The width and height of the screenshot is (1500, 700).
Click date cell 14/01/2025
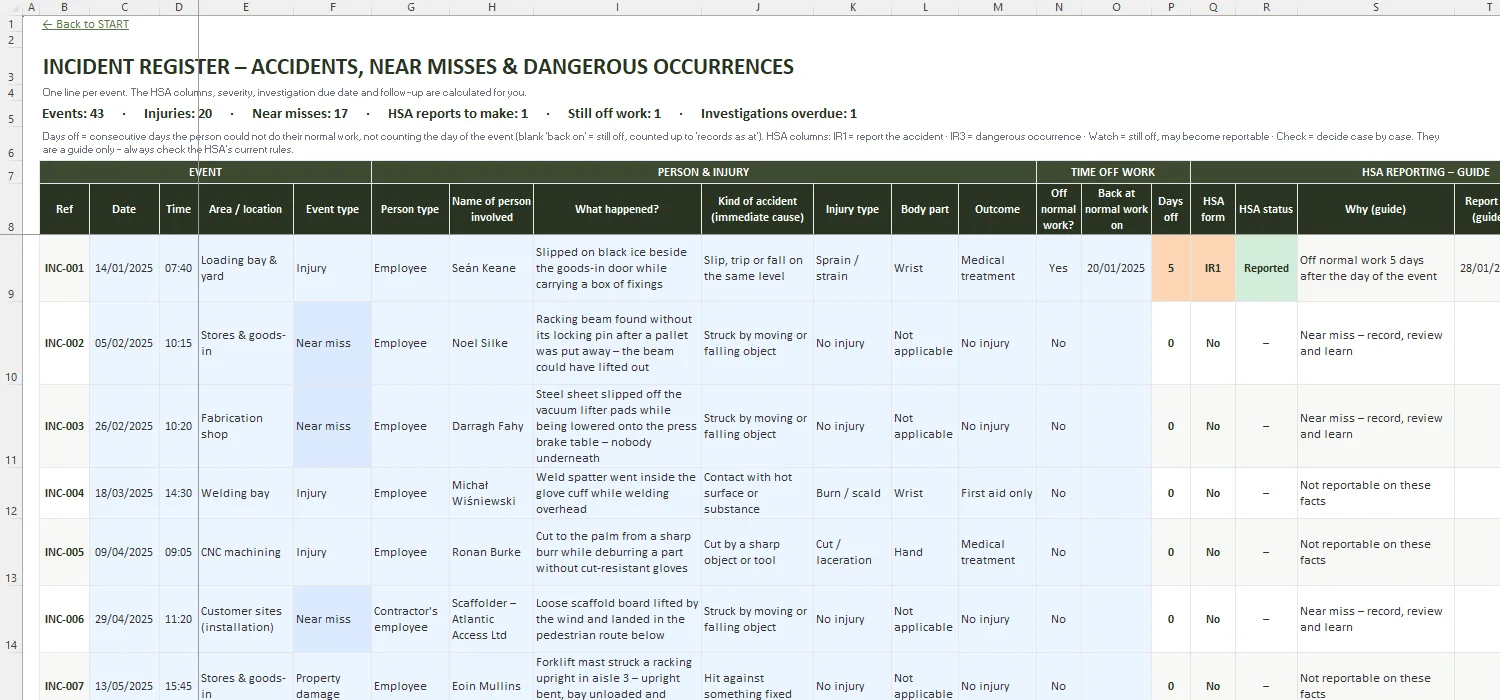[124, 268]
